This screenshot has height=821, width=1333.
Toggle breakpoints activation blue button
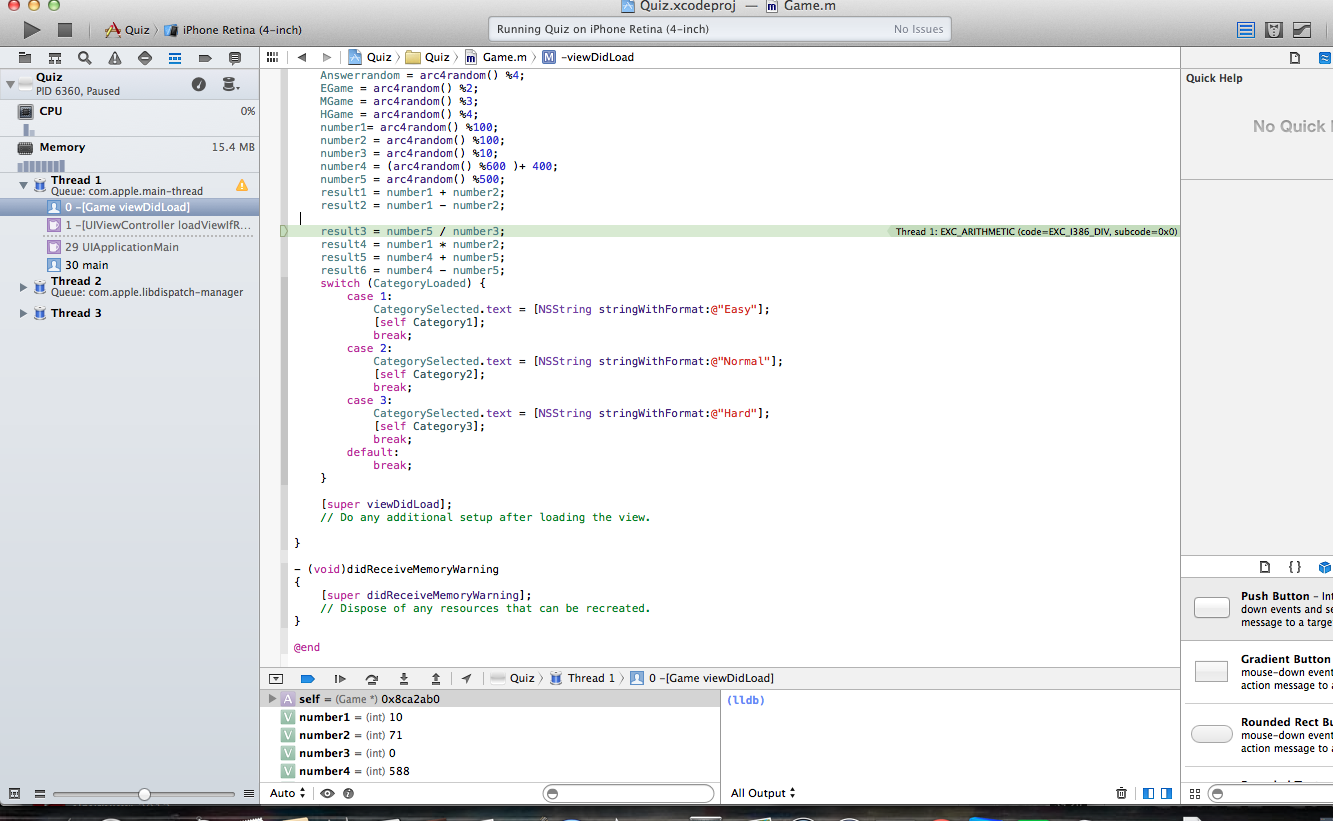pos(308,678)
